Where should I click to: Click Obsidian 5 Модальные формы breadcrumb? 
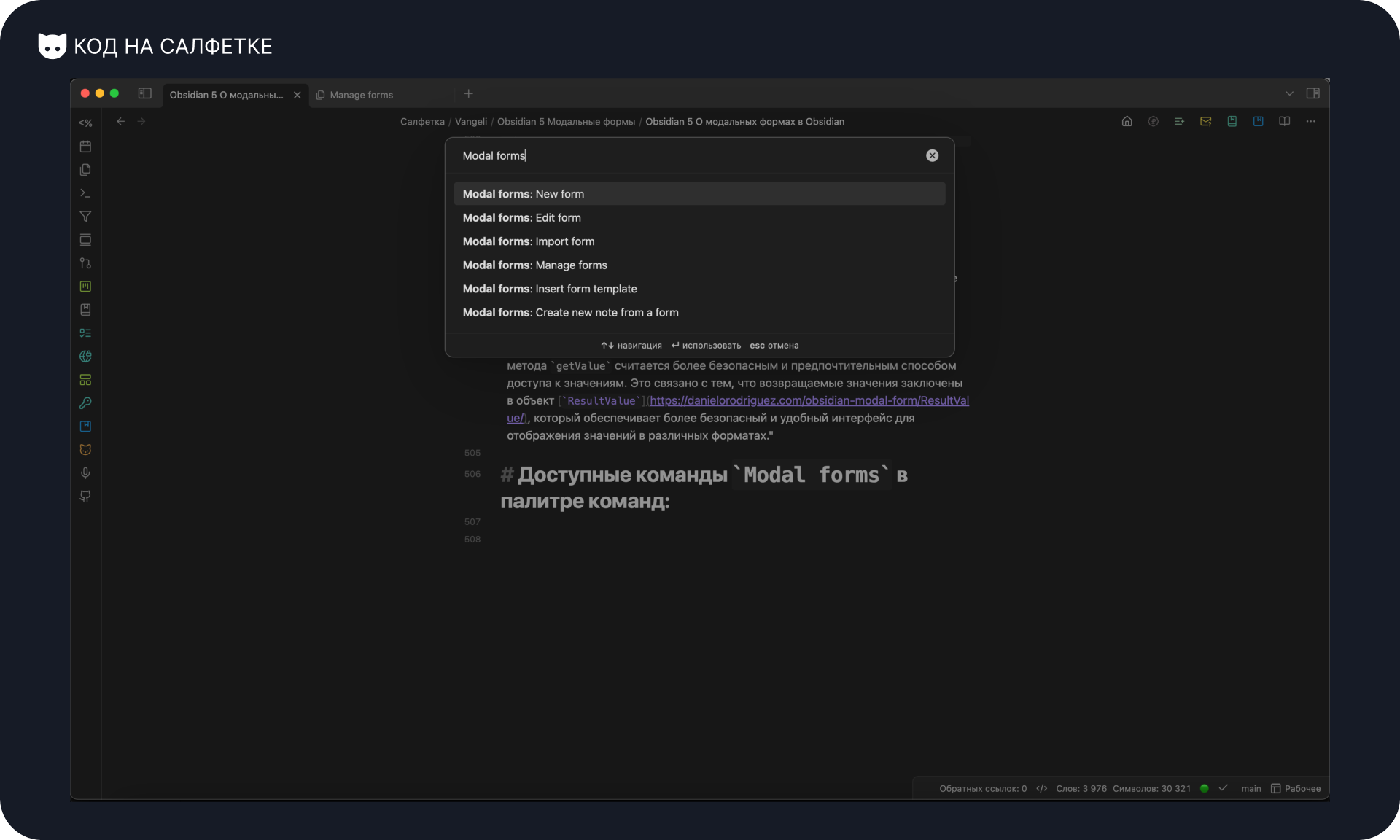coord(566,122)
